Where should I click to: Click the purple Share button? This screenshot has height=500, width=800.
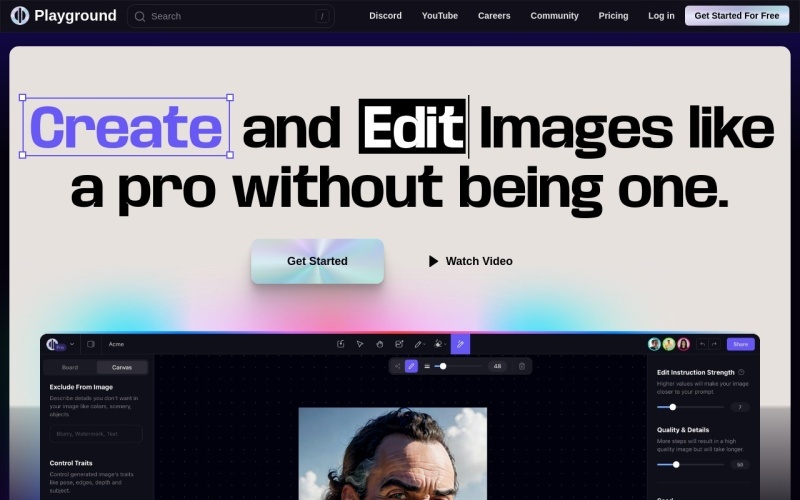click(740, 344)
